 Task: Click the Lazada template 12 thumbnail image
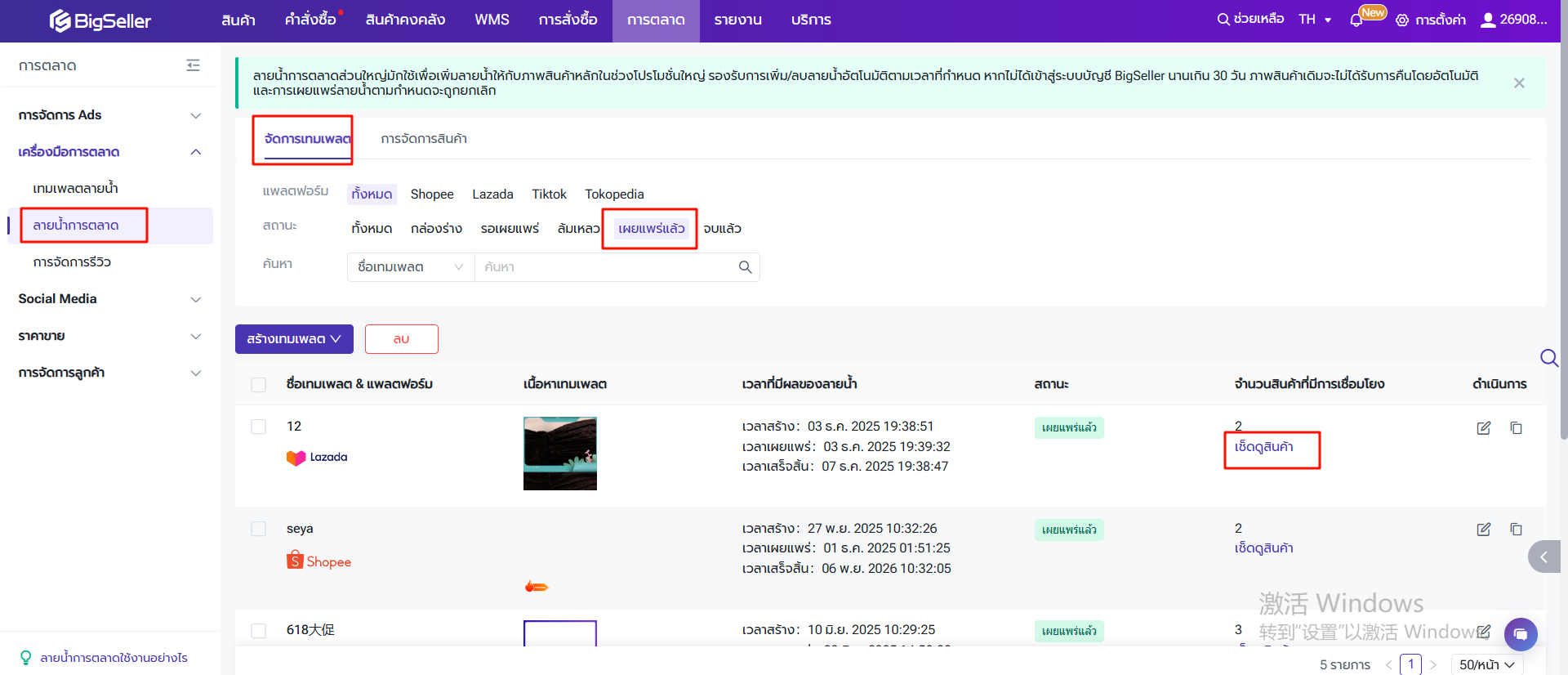click(x=559, y=454)
